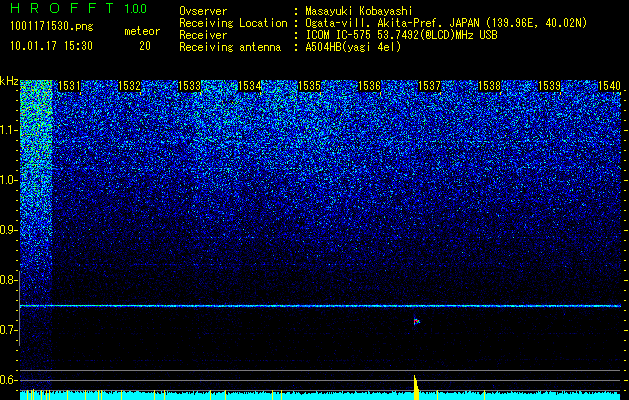629x400 pixels.
Task: Click antenna value A504HB(yagi 4el)
Action: coord(353,47)
